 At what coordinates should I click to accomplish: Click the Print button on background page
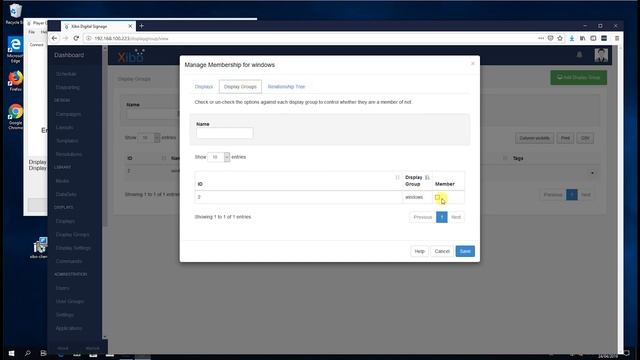click(x=565, y=138)
